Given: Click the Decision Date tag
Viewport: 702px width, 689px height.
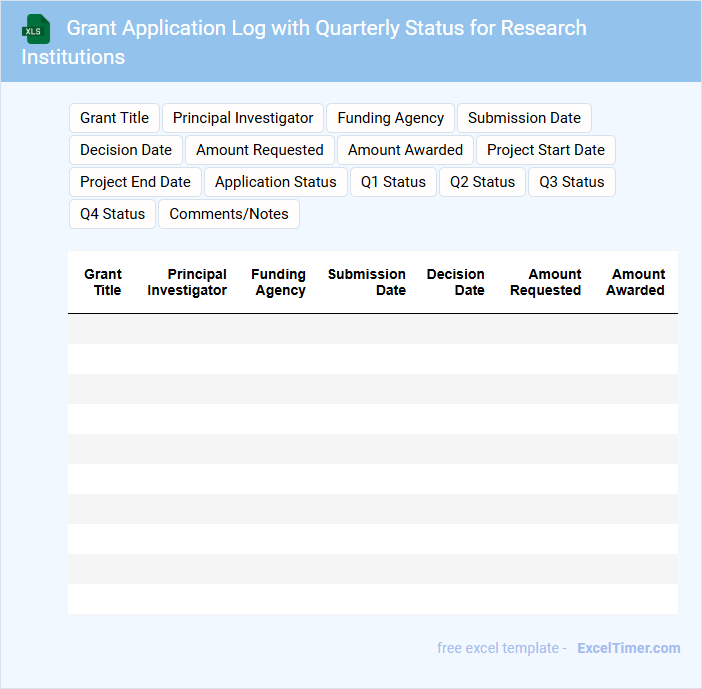Looking at the screenshot, I should click(126, 150).
